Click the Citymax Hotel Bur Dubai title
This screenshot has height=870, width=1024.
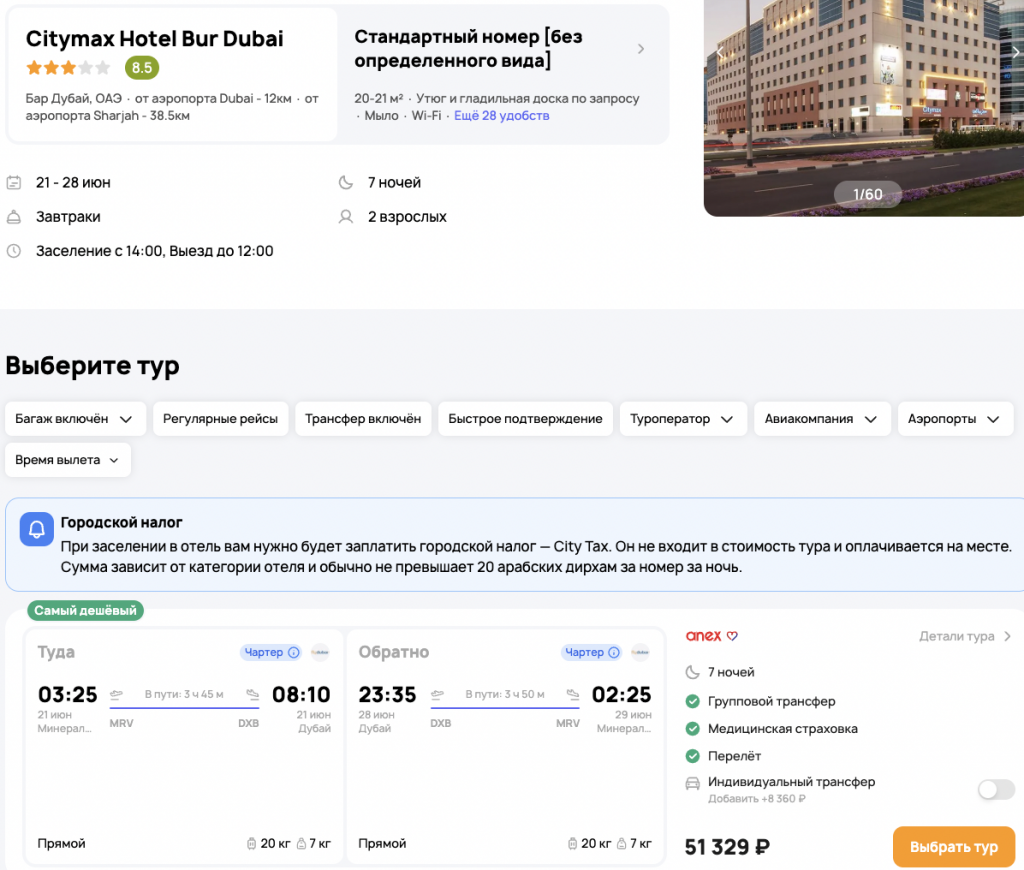pyautogui.click(x=155, y=39)
